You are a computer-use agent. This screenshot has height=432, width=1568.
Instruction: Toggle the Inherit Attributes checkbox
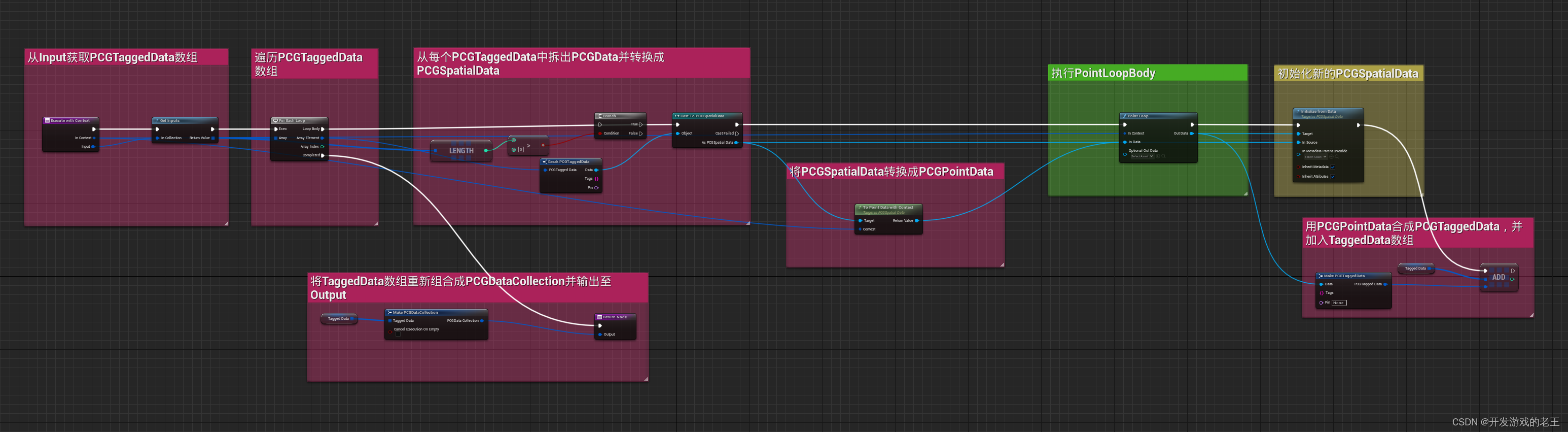pyautogui.click(x=1332, y=177)
